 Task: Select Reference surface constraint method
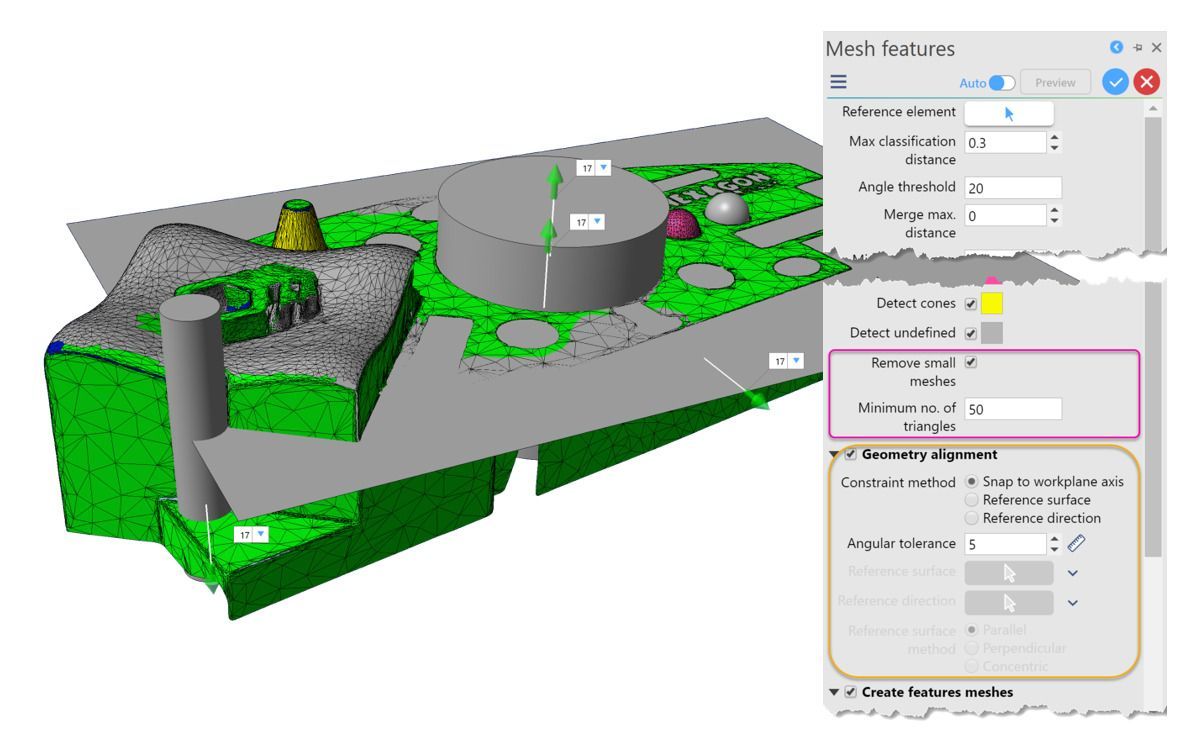(972, 500)
